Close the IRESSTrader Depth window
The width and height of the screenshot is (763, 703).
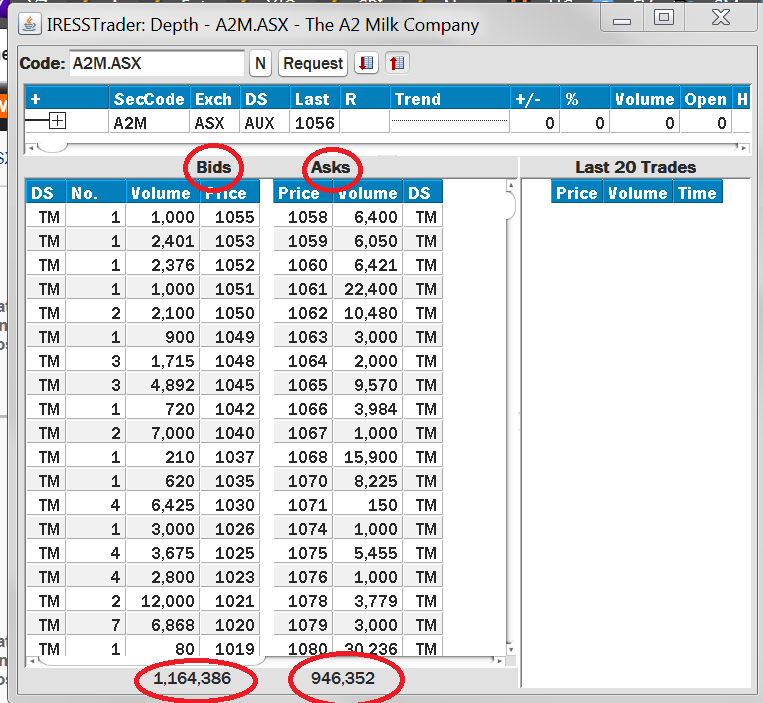click(x=721, y=18)
